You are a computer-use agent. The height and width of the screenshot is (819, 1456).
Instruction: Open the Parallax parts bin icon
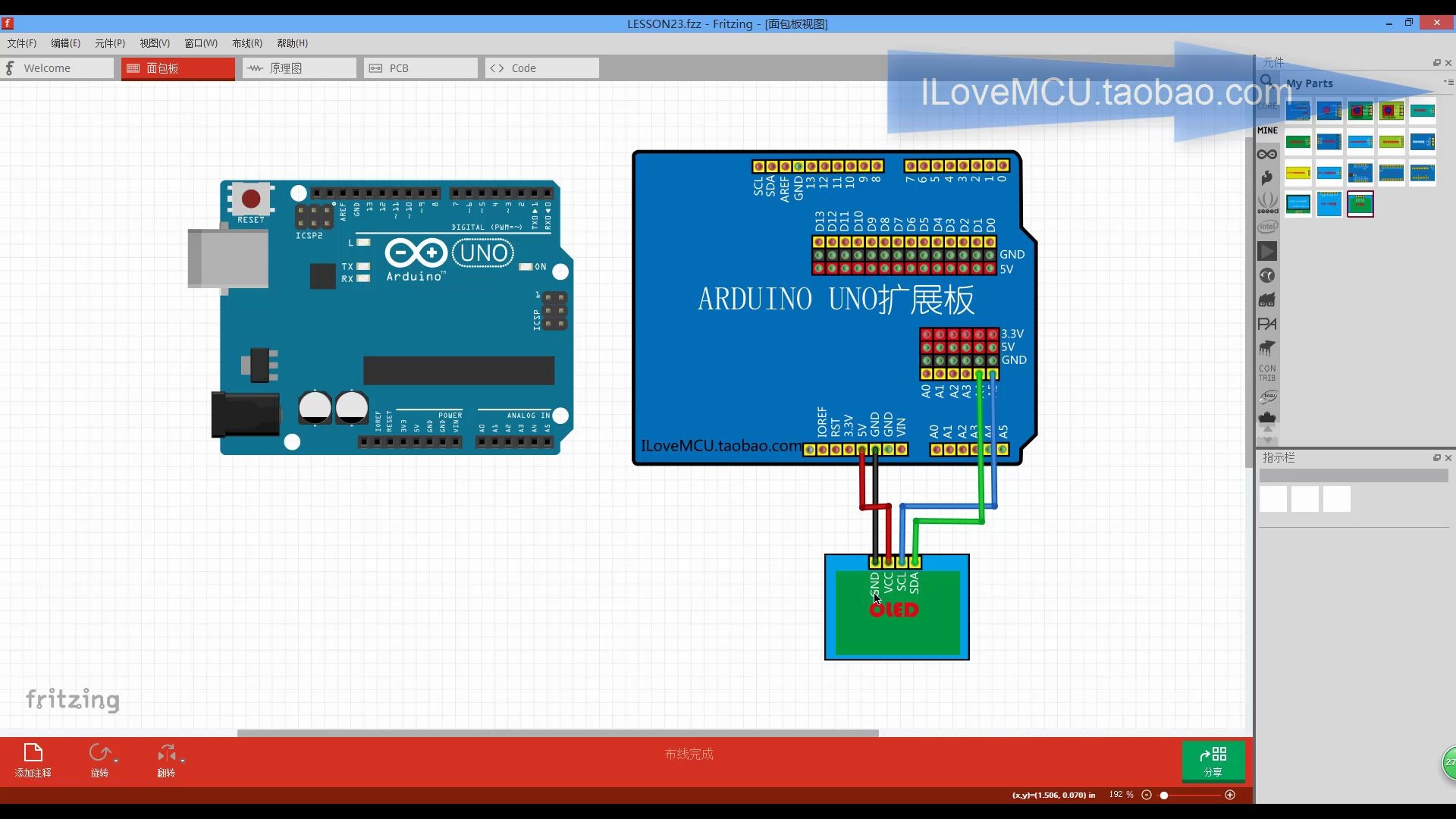tap(1267, 324)
